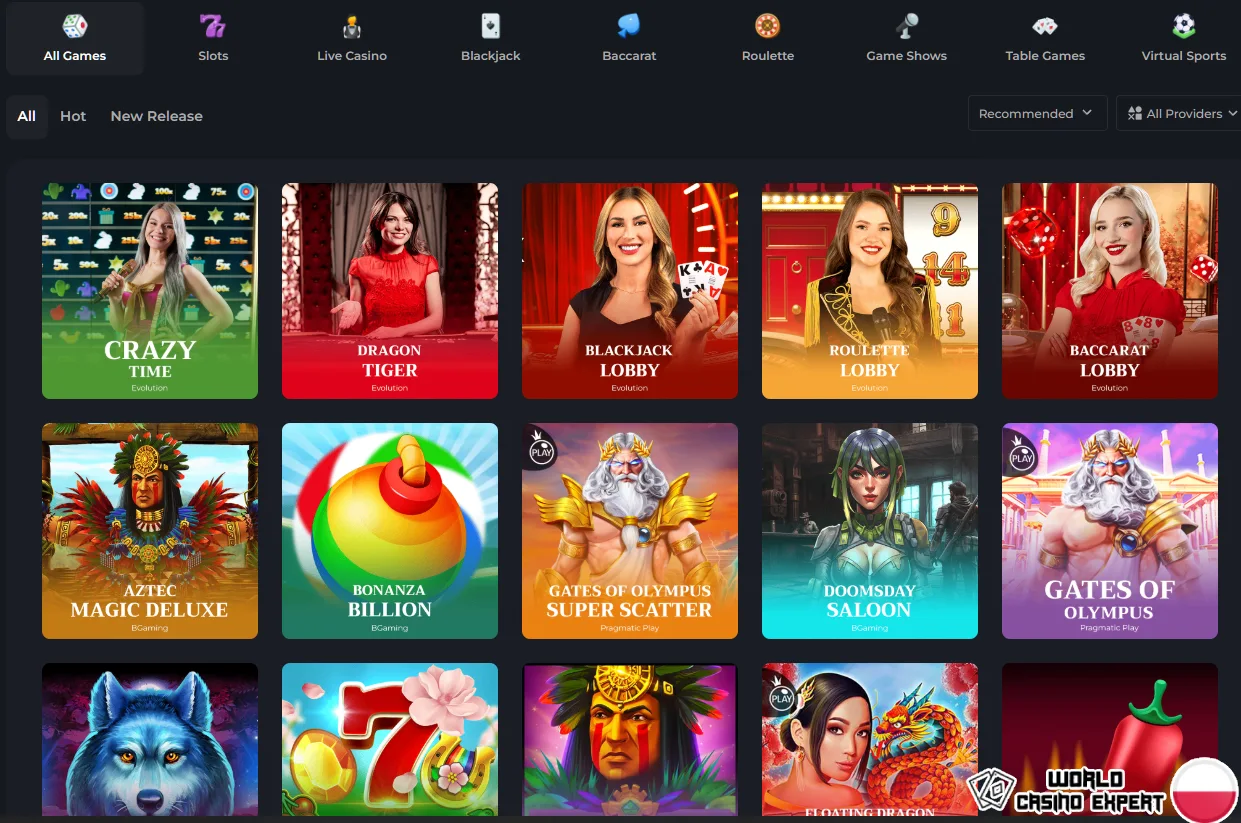Image resolution: width=1241 pixels, height=823 pixels.
Task: Click the All Games dice icon
Action: [x=75, y=26]
